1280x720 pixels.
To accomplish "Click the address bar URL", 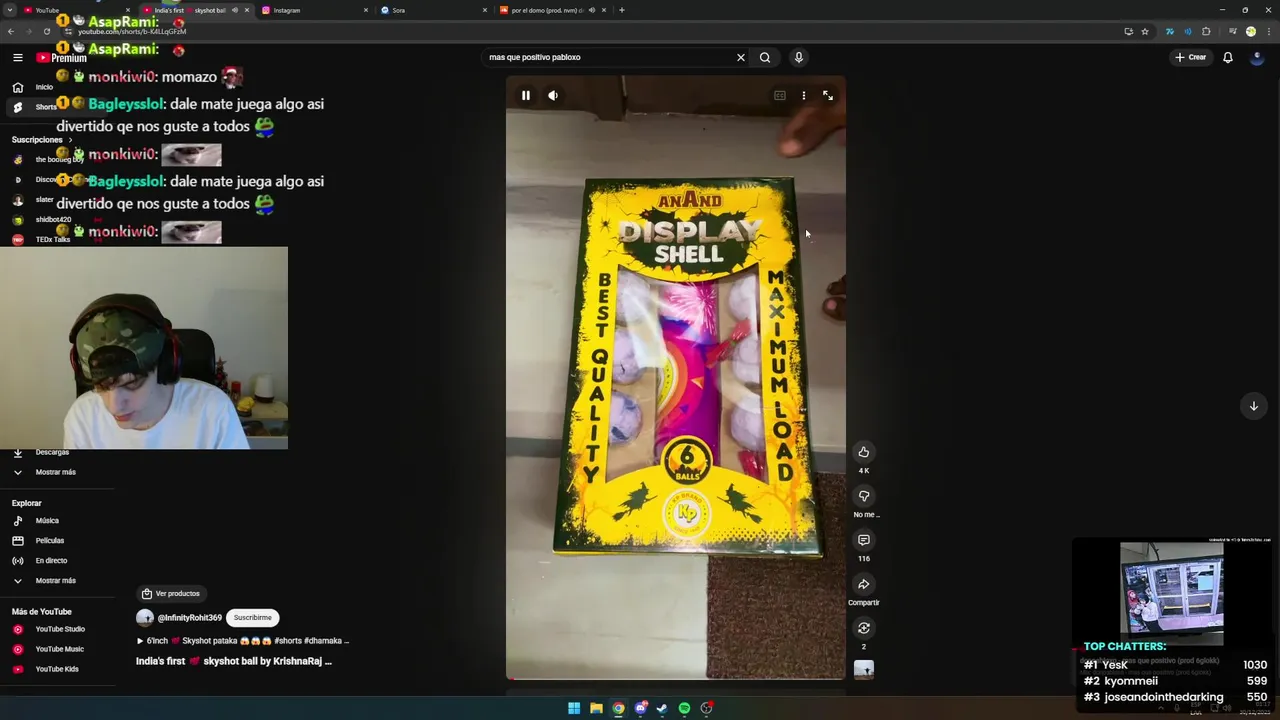I will pyautogui.click(x=132, y=32).
